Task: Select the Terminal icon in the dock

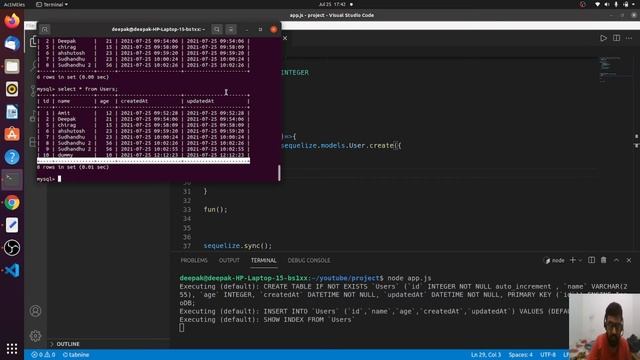Action: click(12, 180)
